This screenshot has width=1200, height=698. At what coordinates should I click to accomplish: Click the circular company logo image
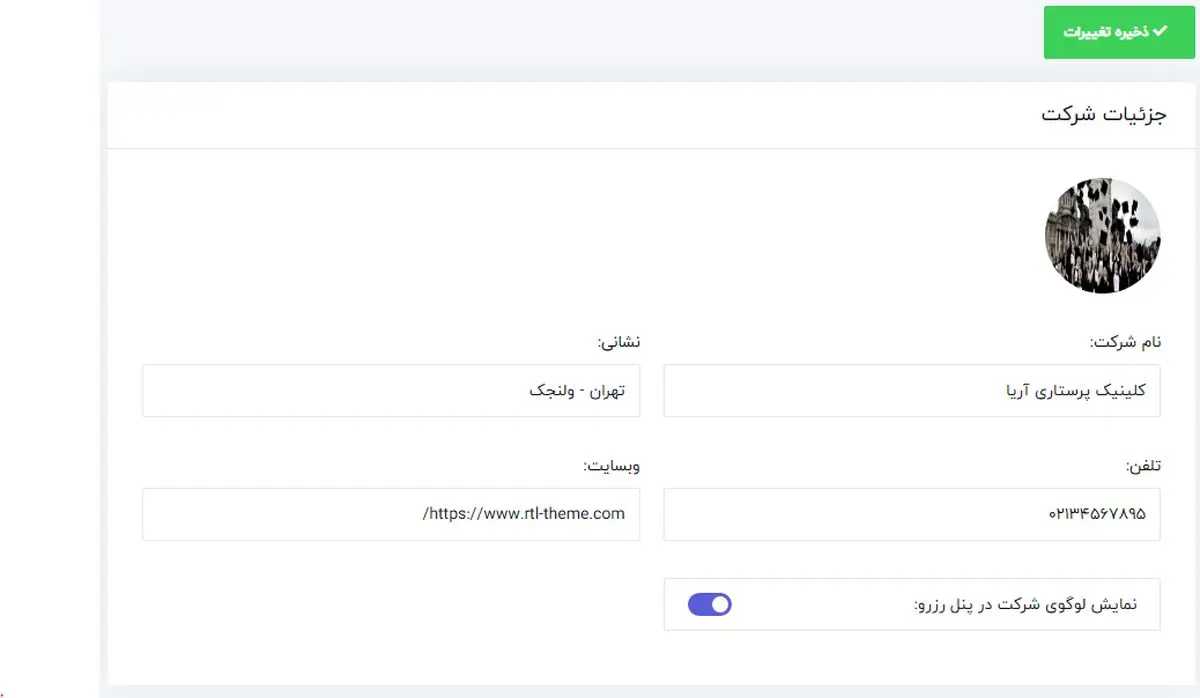pos(1102,236)
